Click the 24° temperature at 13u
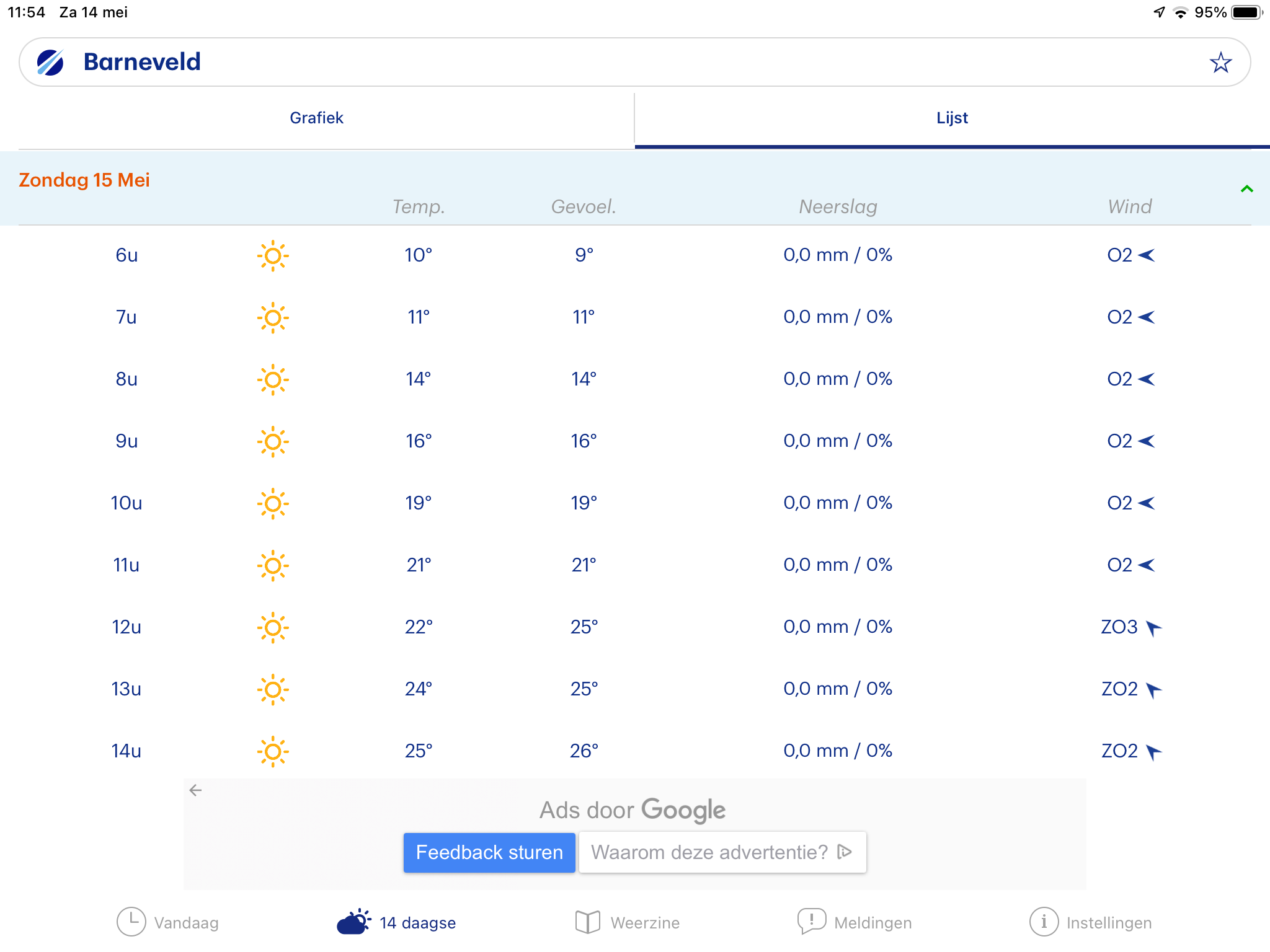1270x952 pixels. pos(419,689)
